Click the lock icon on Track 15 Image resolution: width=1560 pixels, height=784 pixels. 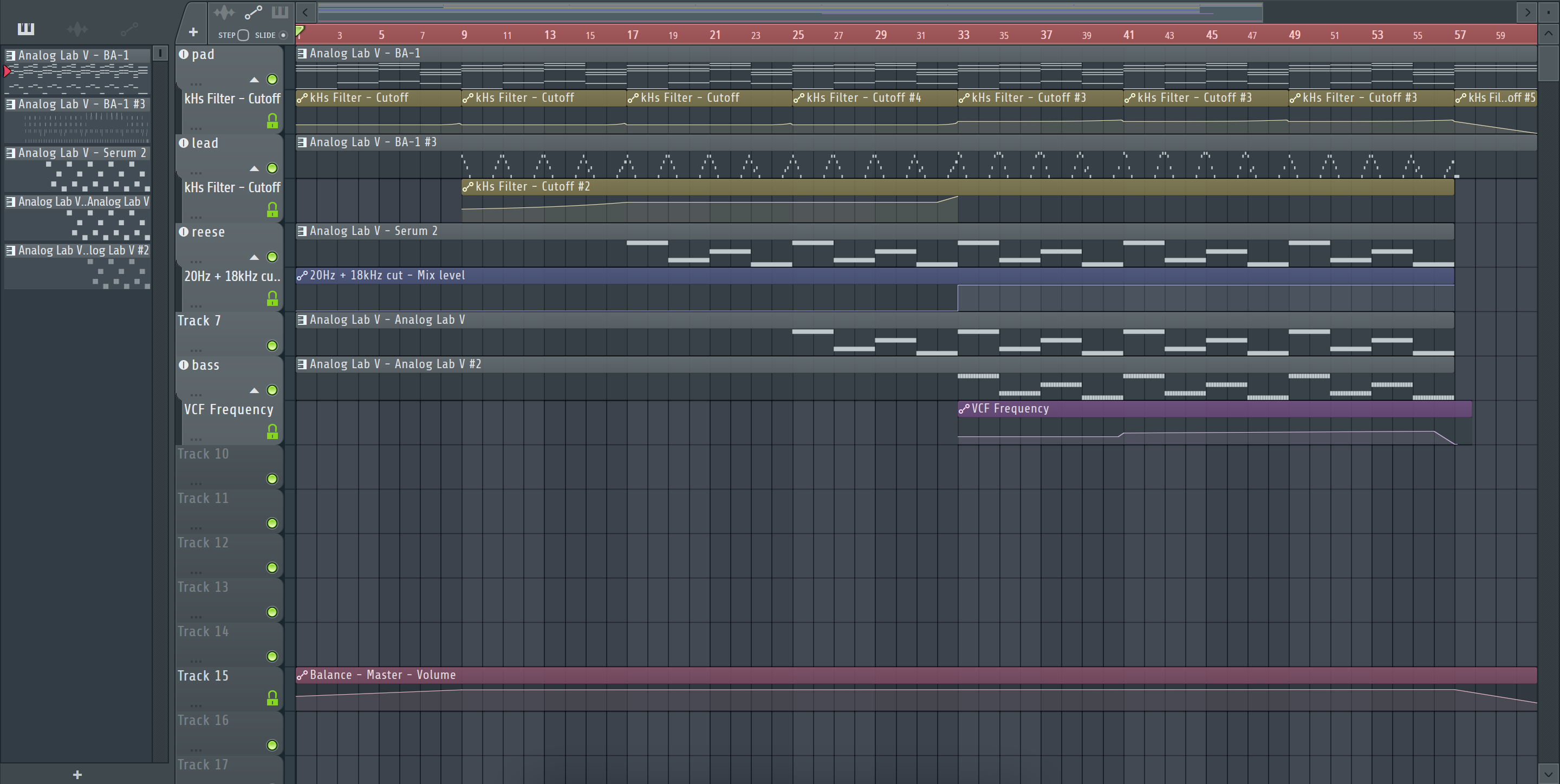(272, 698)
